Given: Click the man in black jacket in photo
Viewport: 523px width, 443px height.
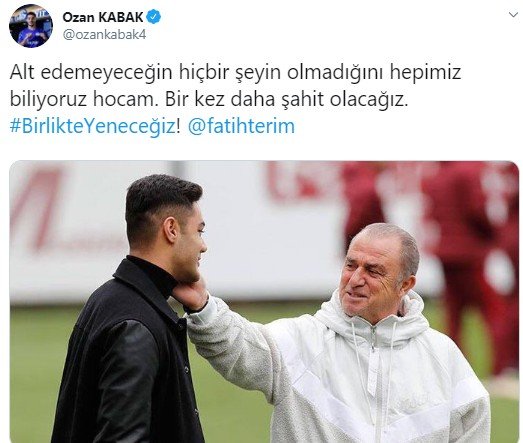Looking at the screenshot, I should [x=133, y=310].
